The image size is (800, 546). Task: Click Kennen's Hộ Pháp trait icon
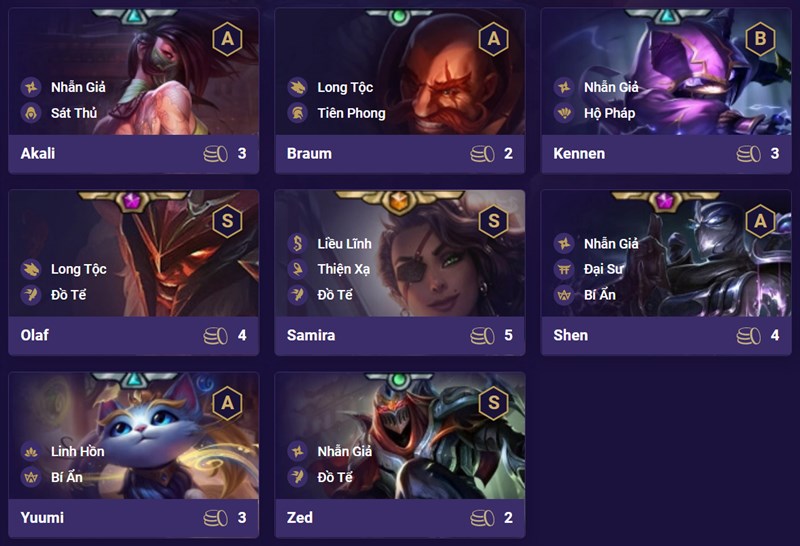click(564, 113)
